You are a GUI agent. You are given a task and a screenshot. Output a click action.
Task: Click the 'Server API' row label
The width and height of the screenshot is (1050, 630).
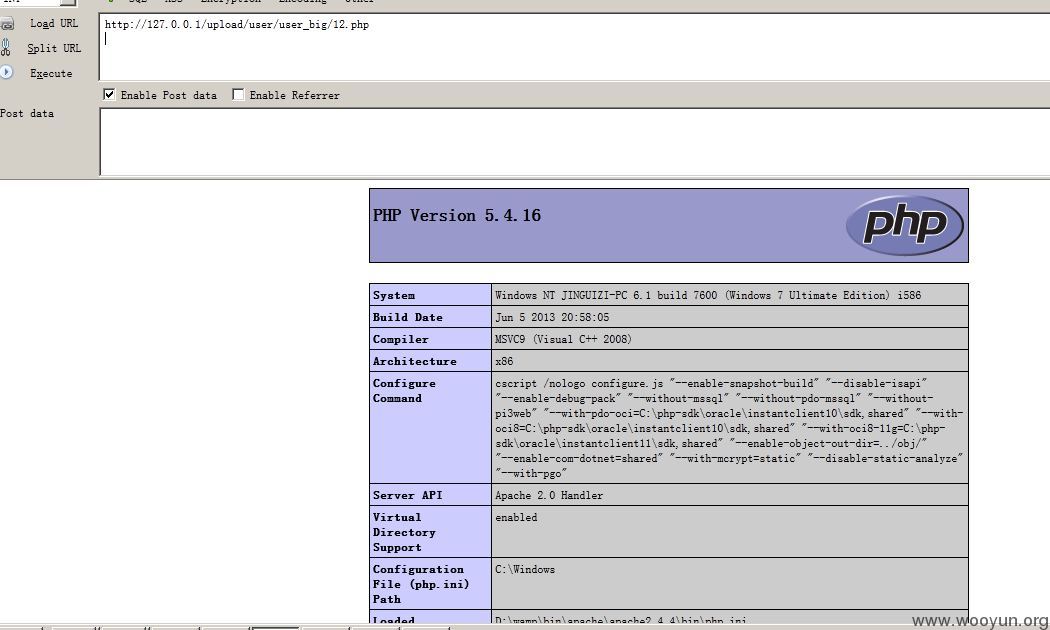(407, 495)
